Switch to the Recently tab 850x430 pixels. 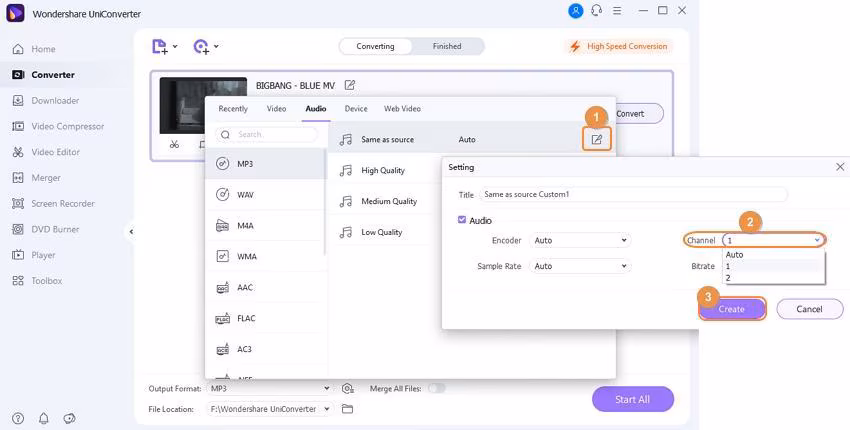pos(233,108)
